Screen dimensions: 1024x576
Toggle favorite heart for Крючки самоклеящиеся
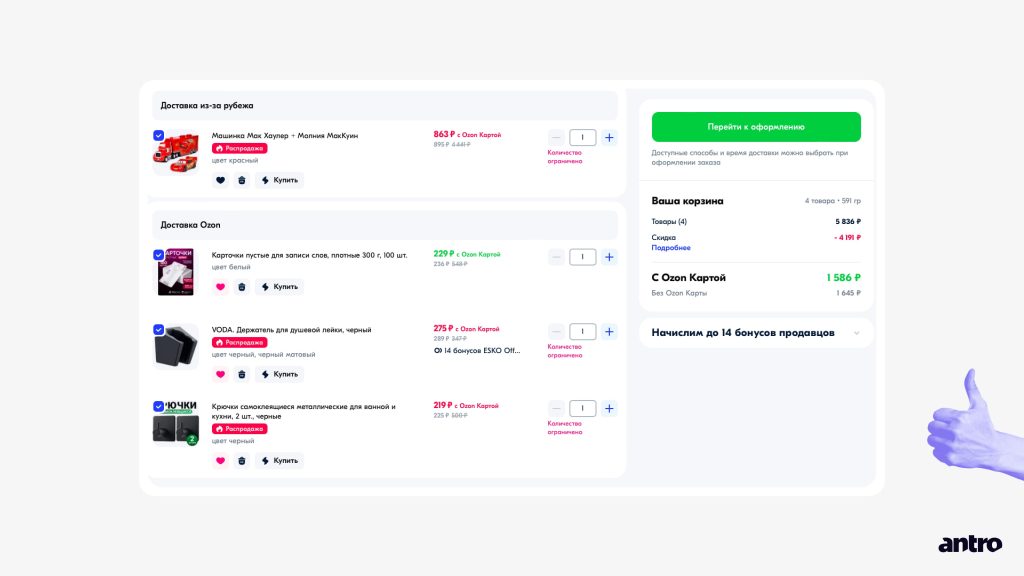click(220, 460)
